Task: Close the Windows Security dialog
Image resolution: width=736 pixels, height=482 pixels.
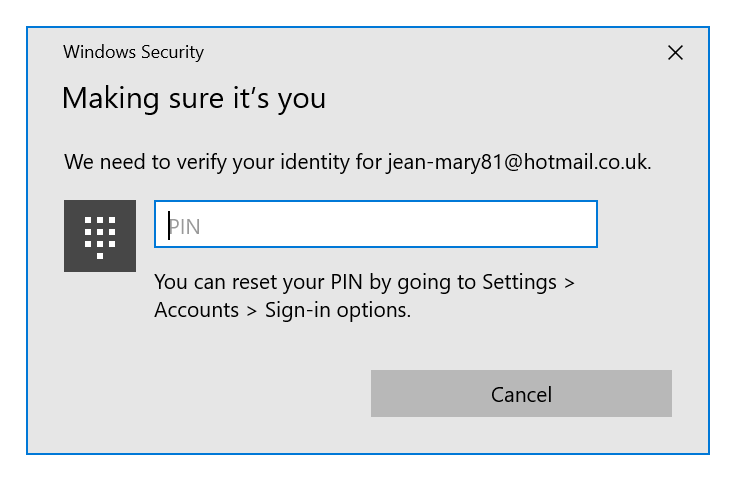Action: click(x=675, y=53)
